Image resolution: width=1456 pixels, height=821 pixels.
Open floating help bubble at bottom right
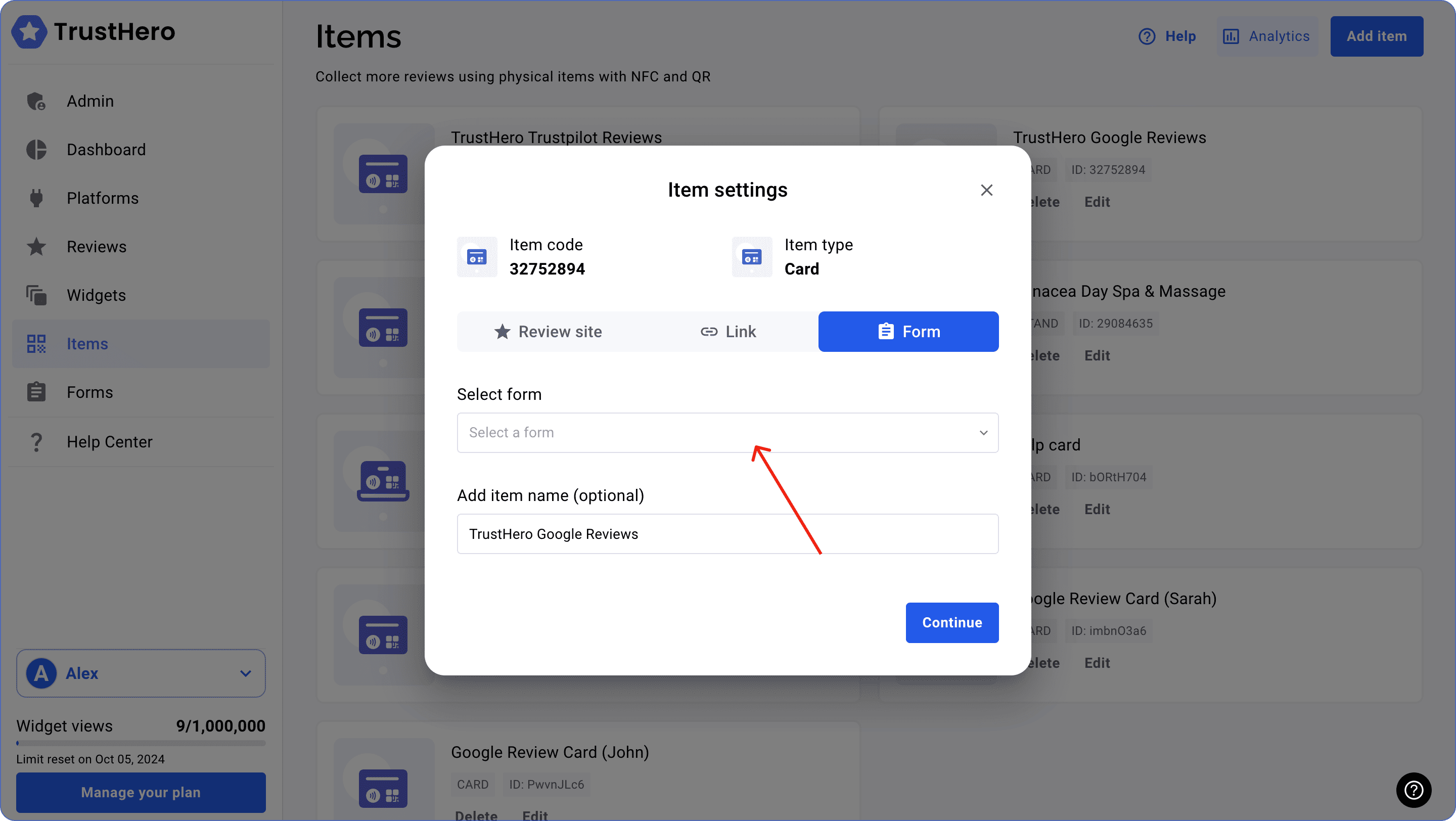pyautogui.click(x=1413, y=789)
